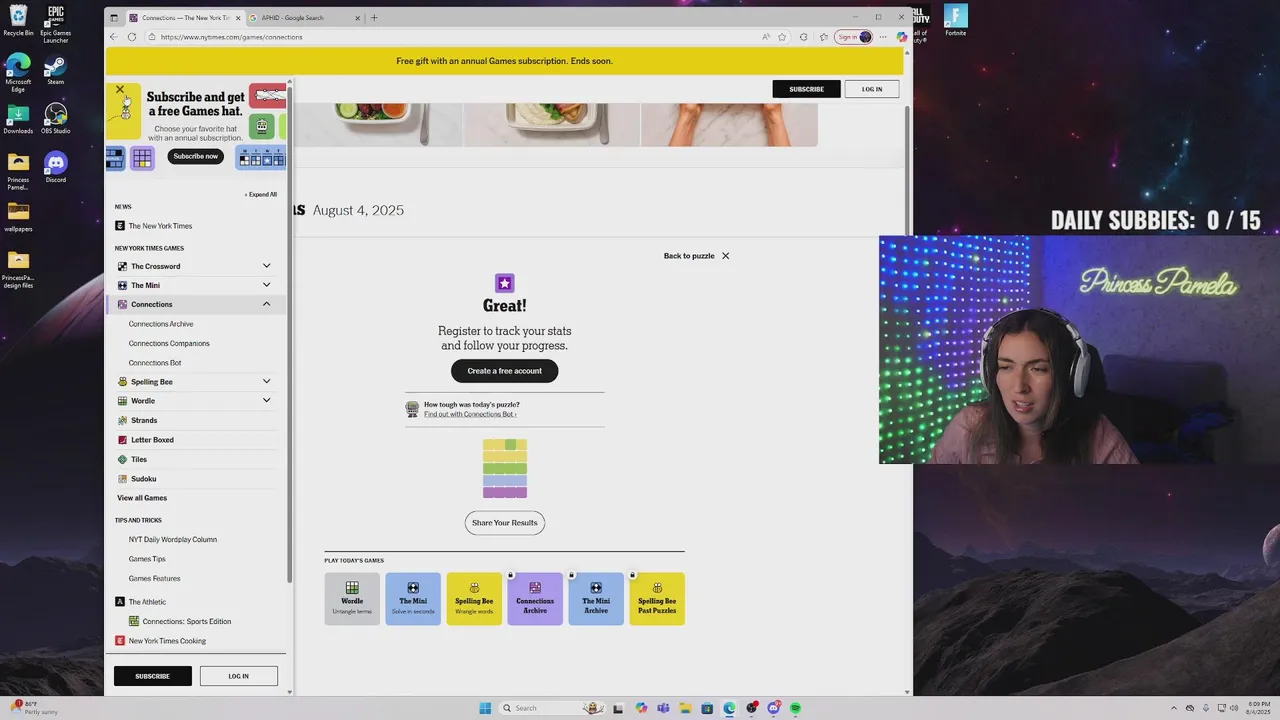The width and height of the screenshot is (1280, 720).
Task: Click the Wordle game card
Action: pos(352,599)
